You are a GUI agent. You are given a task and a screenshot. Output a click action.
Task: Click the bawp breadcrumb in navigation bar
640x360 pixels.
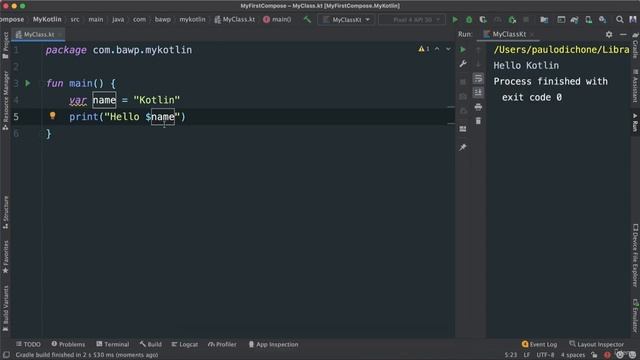(x=162, y=19)
